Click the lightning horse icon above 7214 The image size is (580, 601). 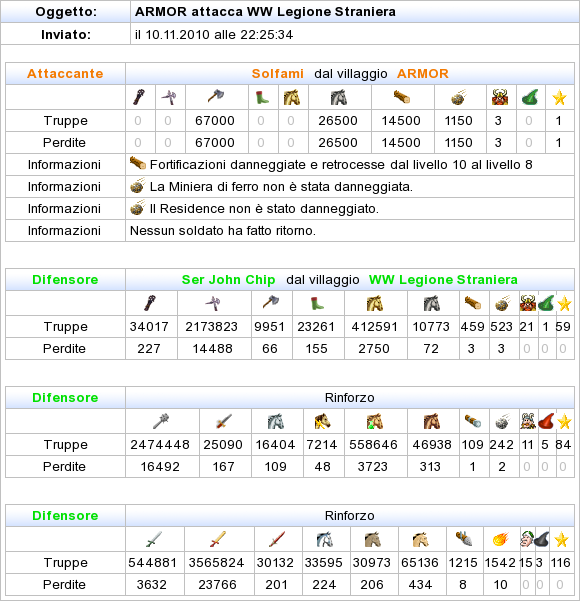[x=322, y=421]
